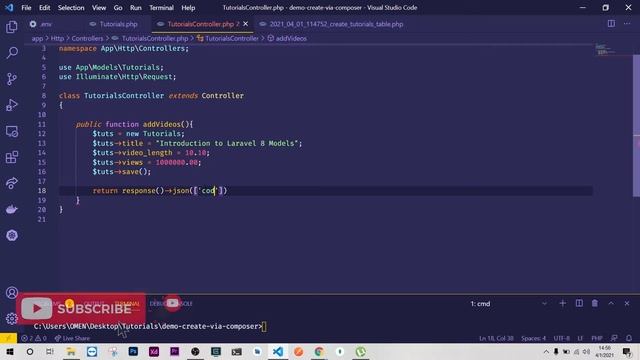Show hidden system tray icons
The width and height of the screenshot is (640, 360).
(546, 351)
